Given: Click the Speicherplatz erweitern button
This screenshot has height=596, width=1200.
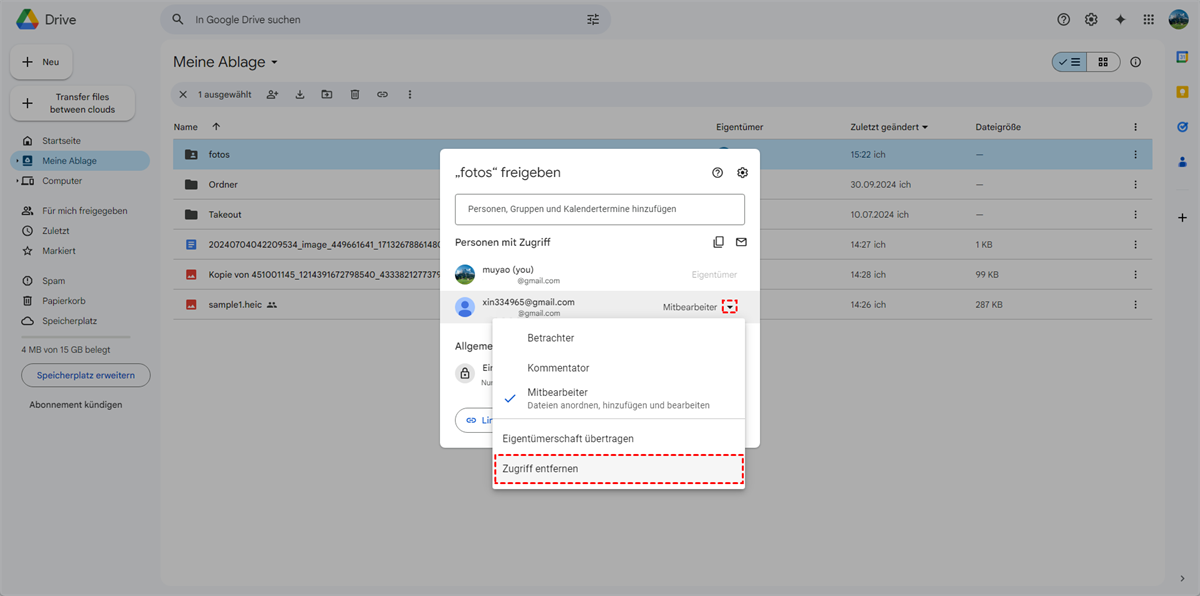Looking at the screenshot, I should pyautogui.click(x=85, y=375).
